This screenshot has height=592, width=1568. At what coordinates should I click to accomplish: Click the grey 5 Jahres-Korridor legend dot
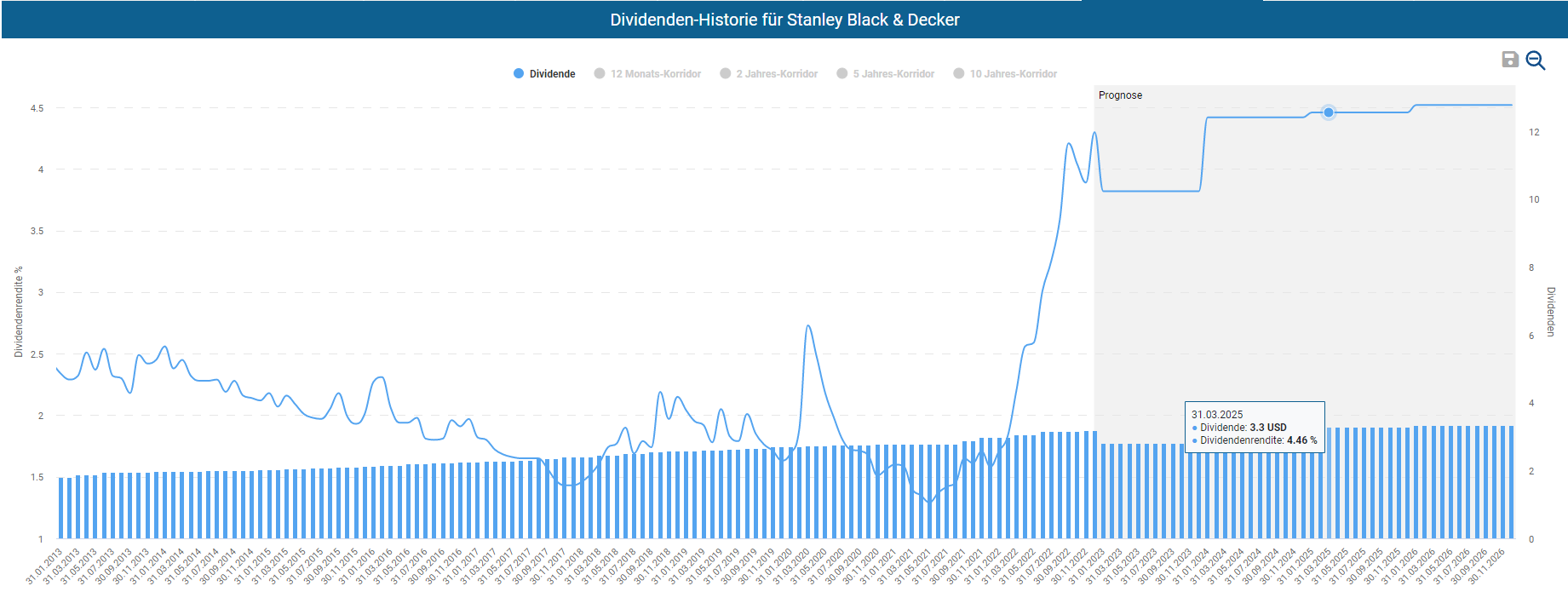point(842,74)
